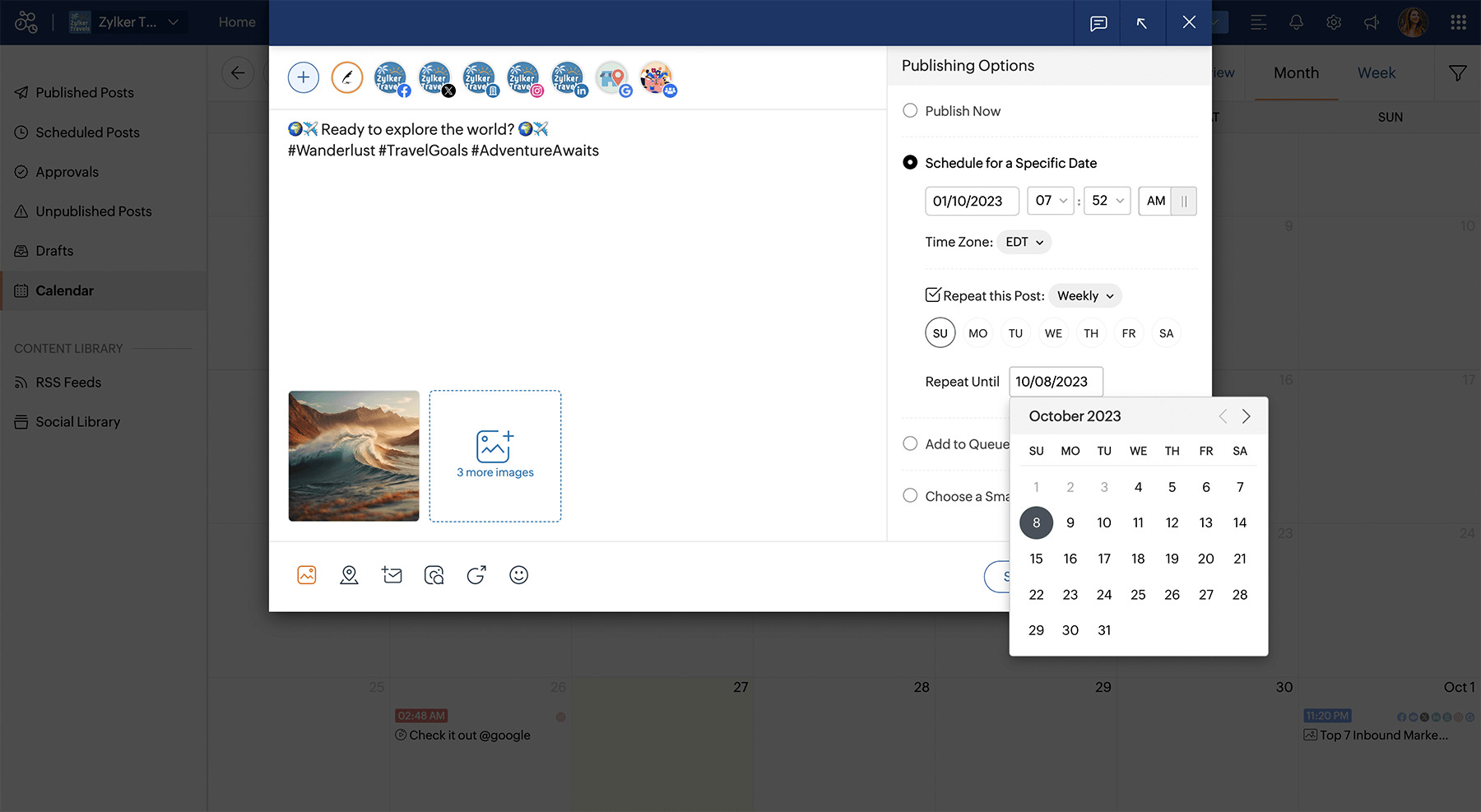The height and width of the screenshot is (812, 1481).
Task: Expand the EDT time zone dropdown
Action: pyautogui.click(x=1024, y=242)
